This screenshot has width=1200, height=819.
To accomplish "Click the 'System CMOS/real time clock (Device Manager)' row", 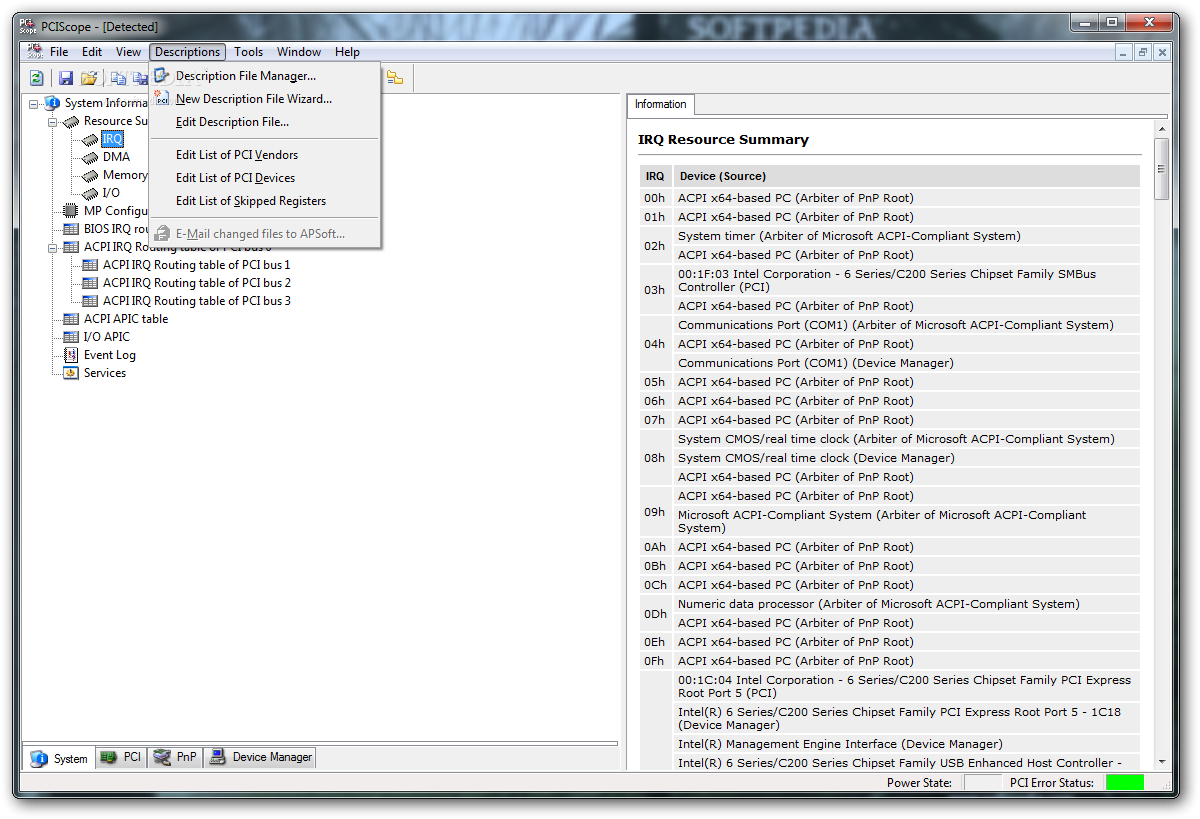I will click(x=906, y=458).
